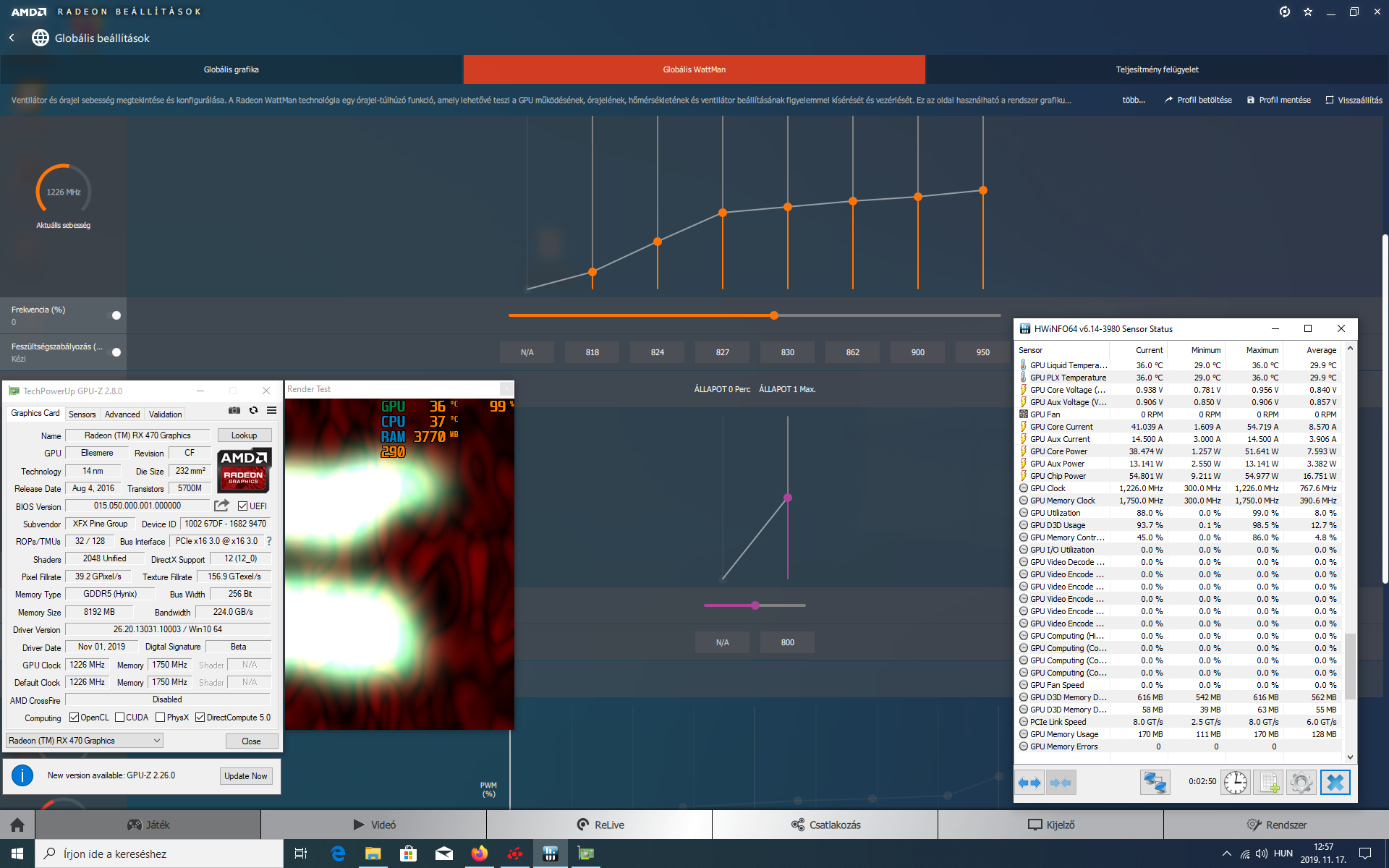Screen dimensions: 1389x868
Task: Click the HWiNFO clock reset icon
Action: (x=1236, y=783)
